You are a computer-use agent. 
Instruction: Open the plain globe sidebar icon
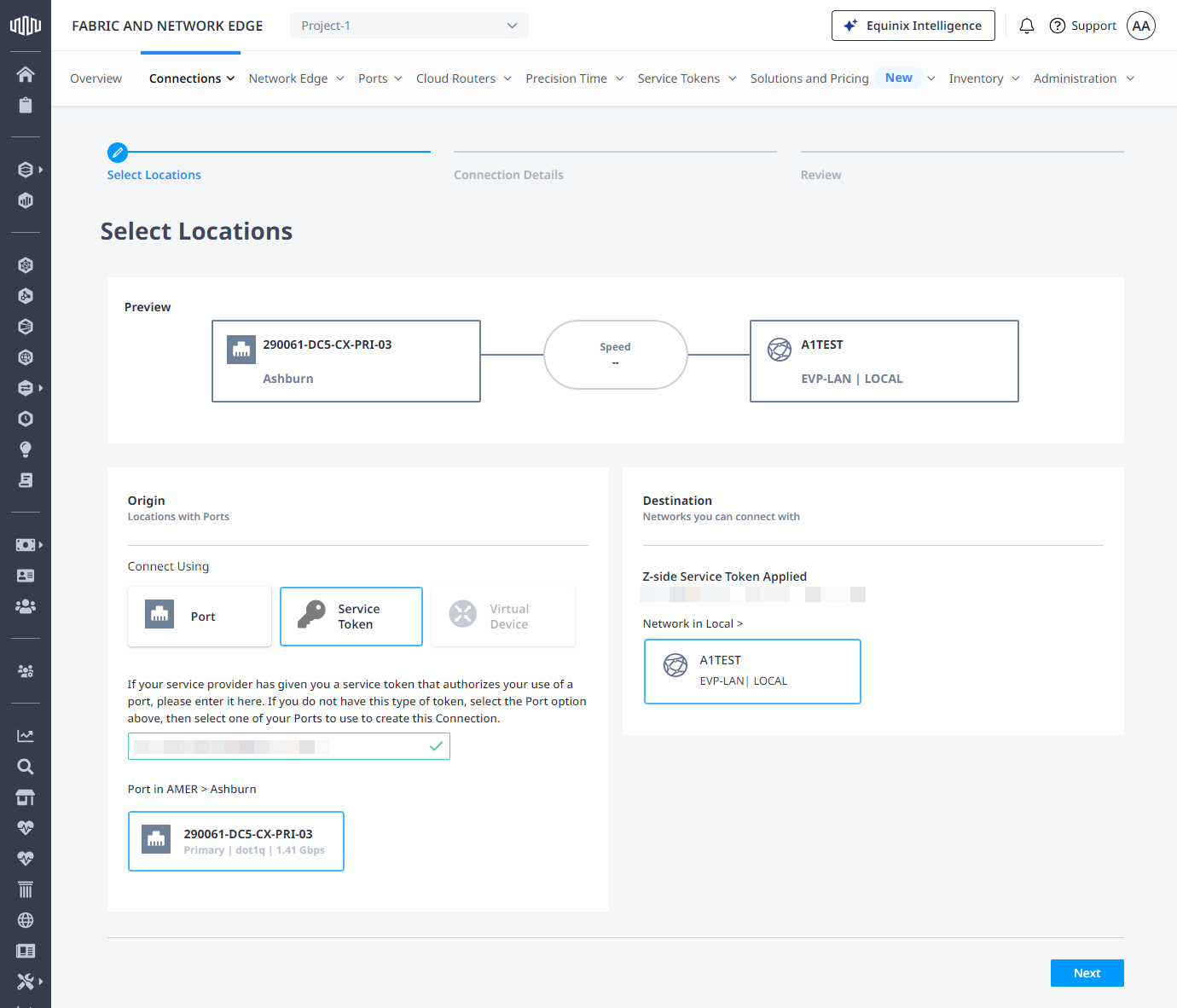tap(26, 920)
